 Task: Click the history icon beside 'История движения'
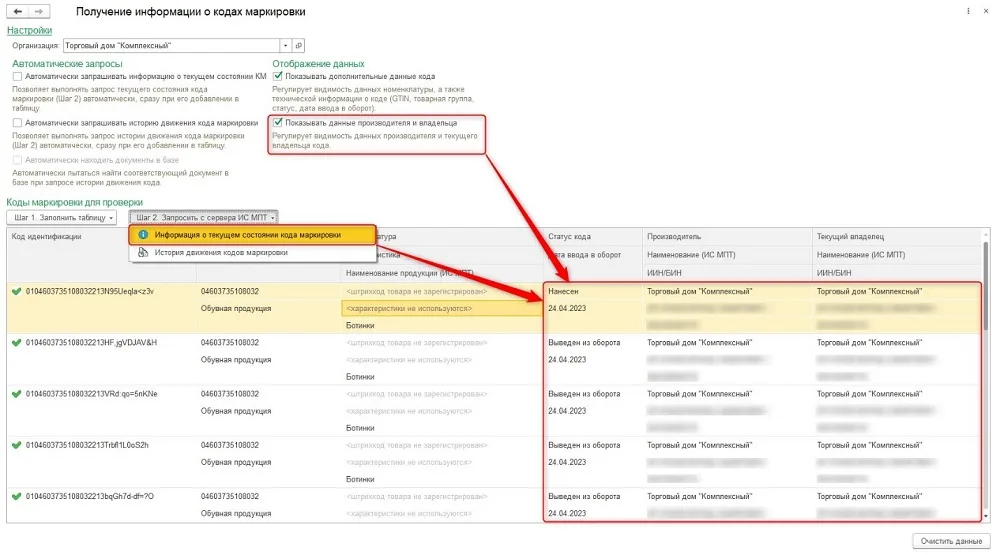tap(143, 253)
